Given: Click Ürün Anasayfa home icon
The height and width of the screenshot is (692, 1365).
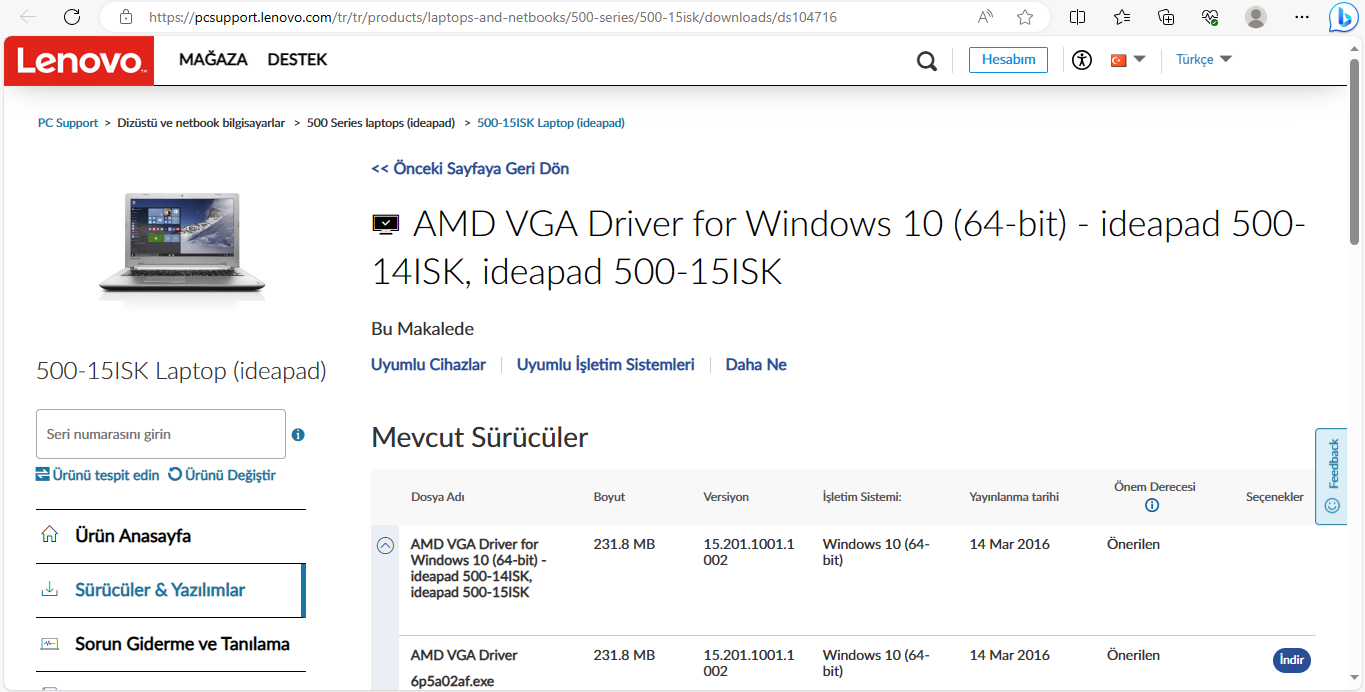Looking at the screenshot, I should (49, 535).
